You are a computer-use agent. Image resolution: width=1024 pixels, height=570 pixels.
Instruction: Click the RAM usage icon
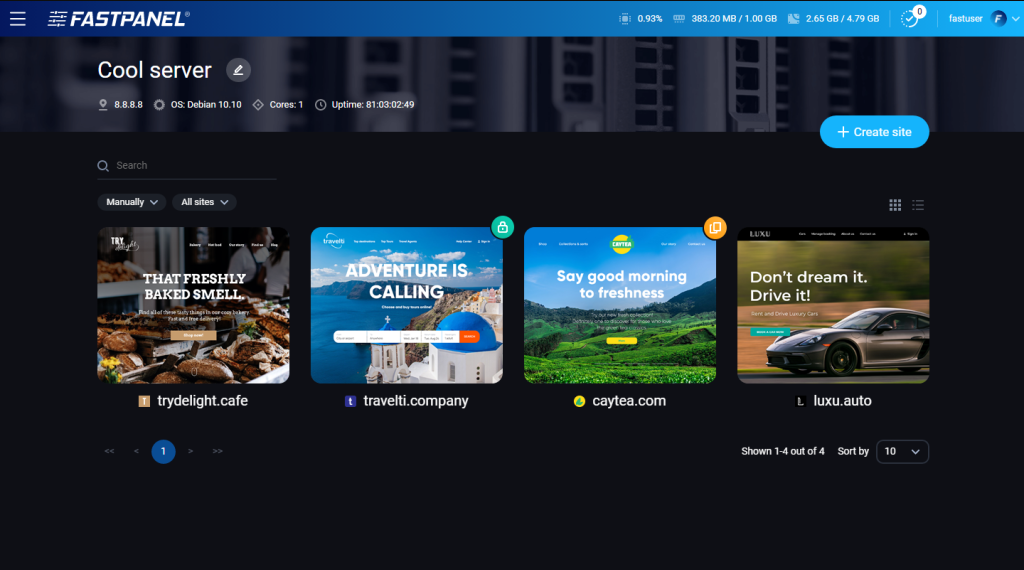679,19
